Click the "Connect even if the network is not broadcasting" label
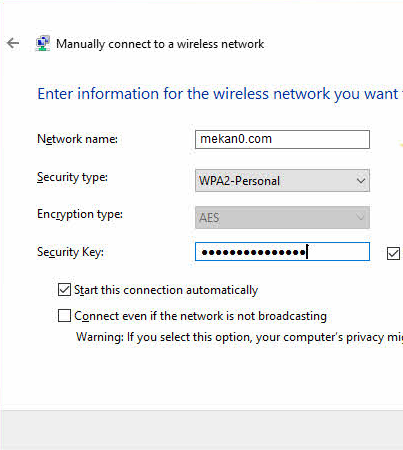Viewport: 403px width, 450px height. pyautogui.click(x=201, y=316)
